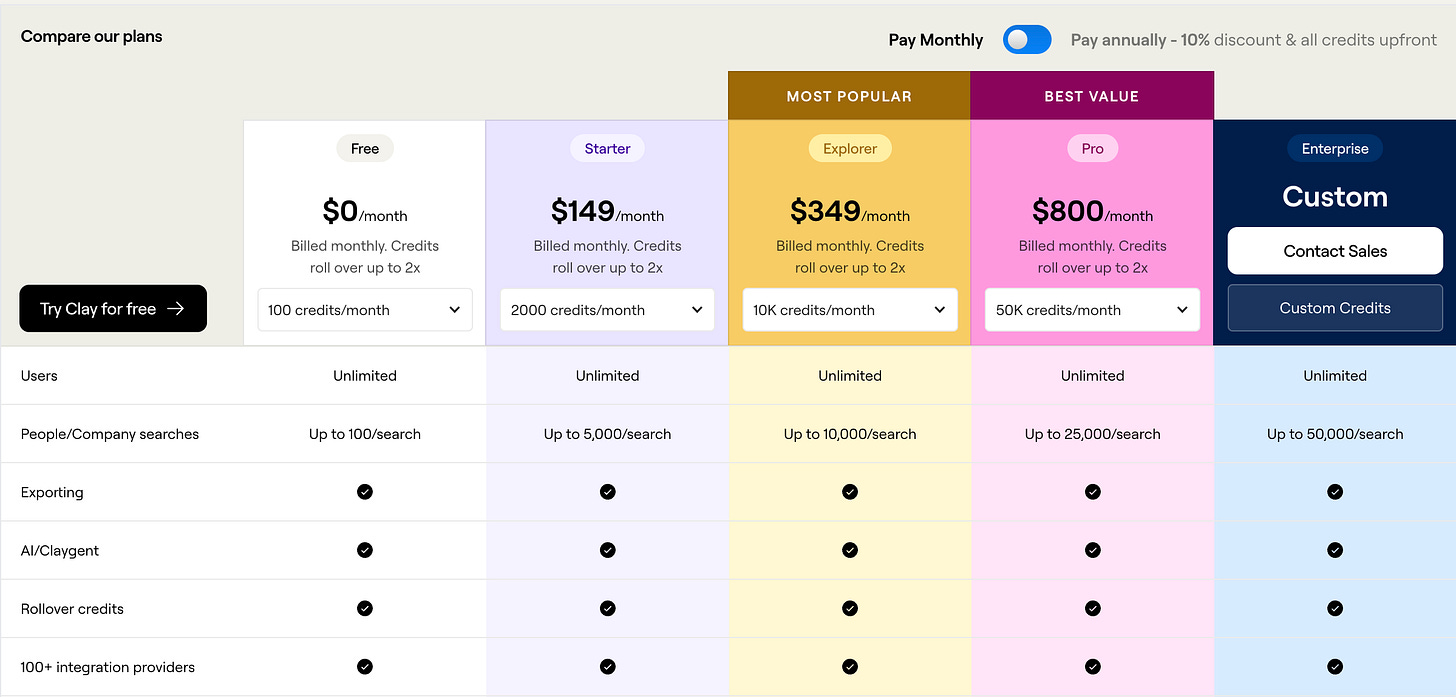1456x697 pixels.
Task: Click the MOST POPULAR banner
Action: tap(849, 96)
